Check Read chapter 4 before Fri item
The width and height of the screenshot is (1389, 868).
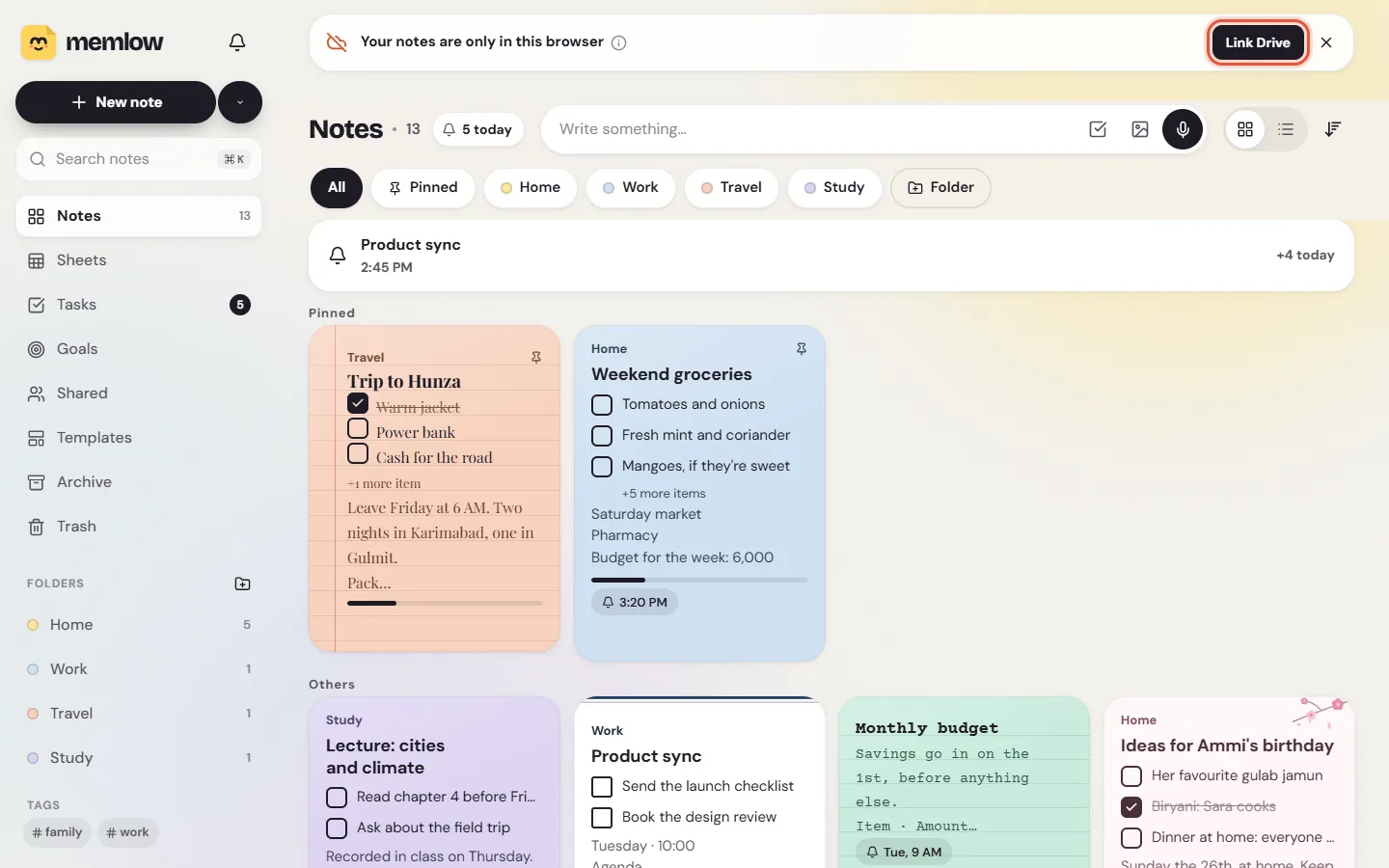click(337, 798)
